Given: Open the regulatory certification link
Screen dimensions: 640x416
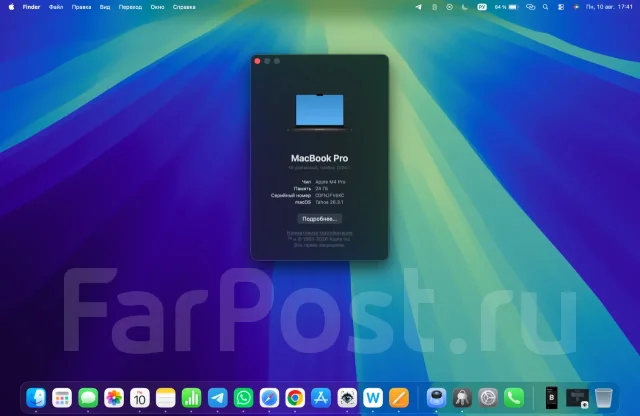Looking at the screenshot, I should [x=320, y=233].
